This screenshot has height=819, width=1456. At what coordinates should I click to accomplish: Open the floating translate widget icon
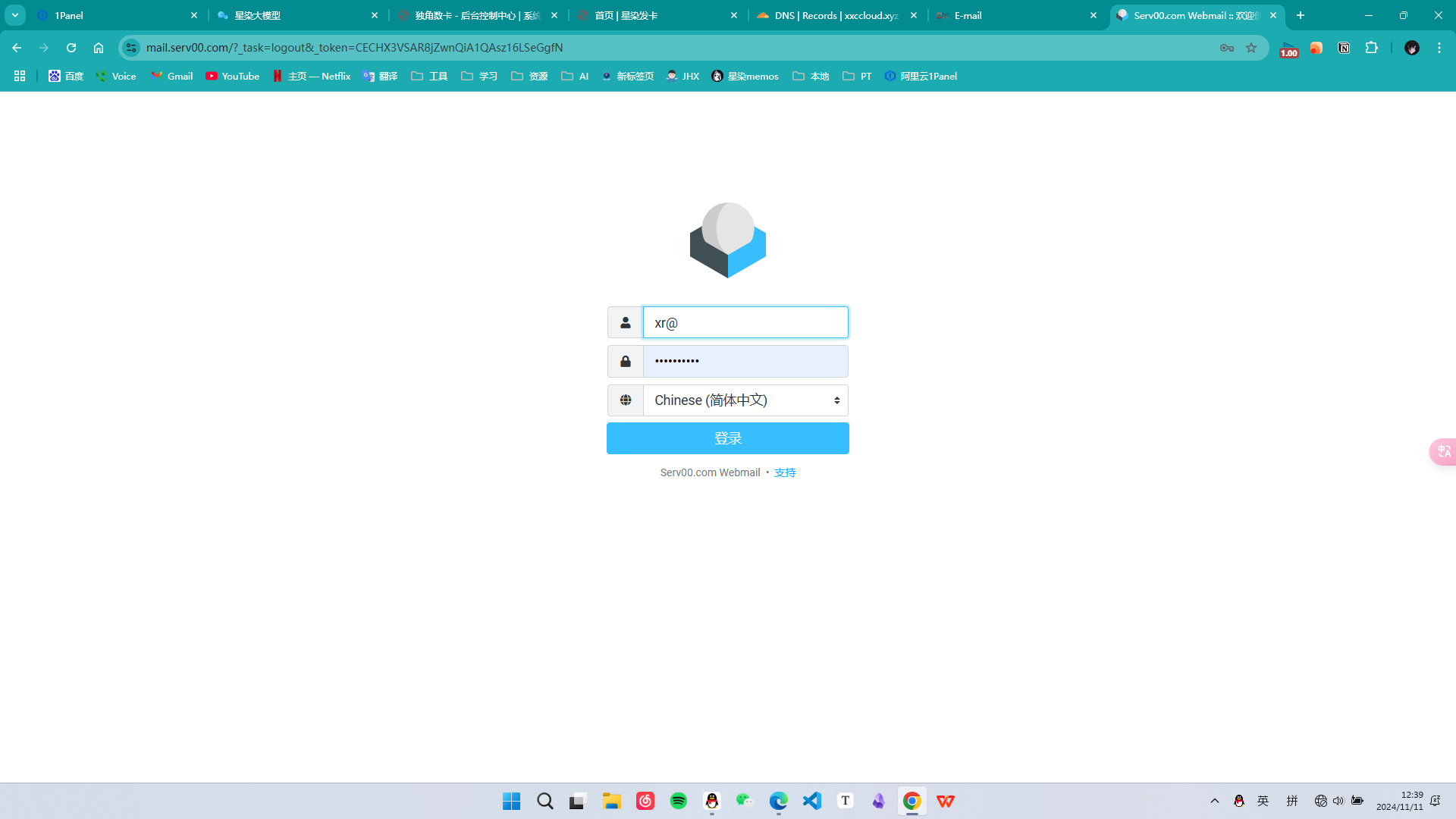pos(1443,451)
